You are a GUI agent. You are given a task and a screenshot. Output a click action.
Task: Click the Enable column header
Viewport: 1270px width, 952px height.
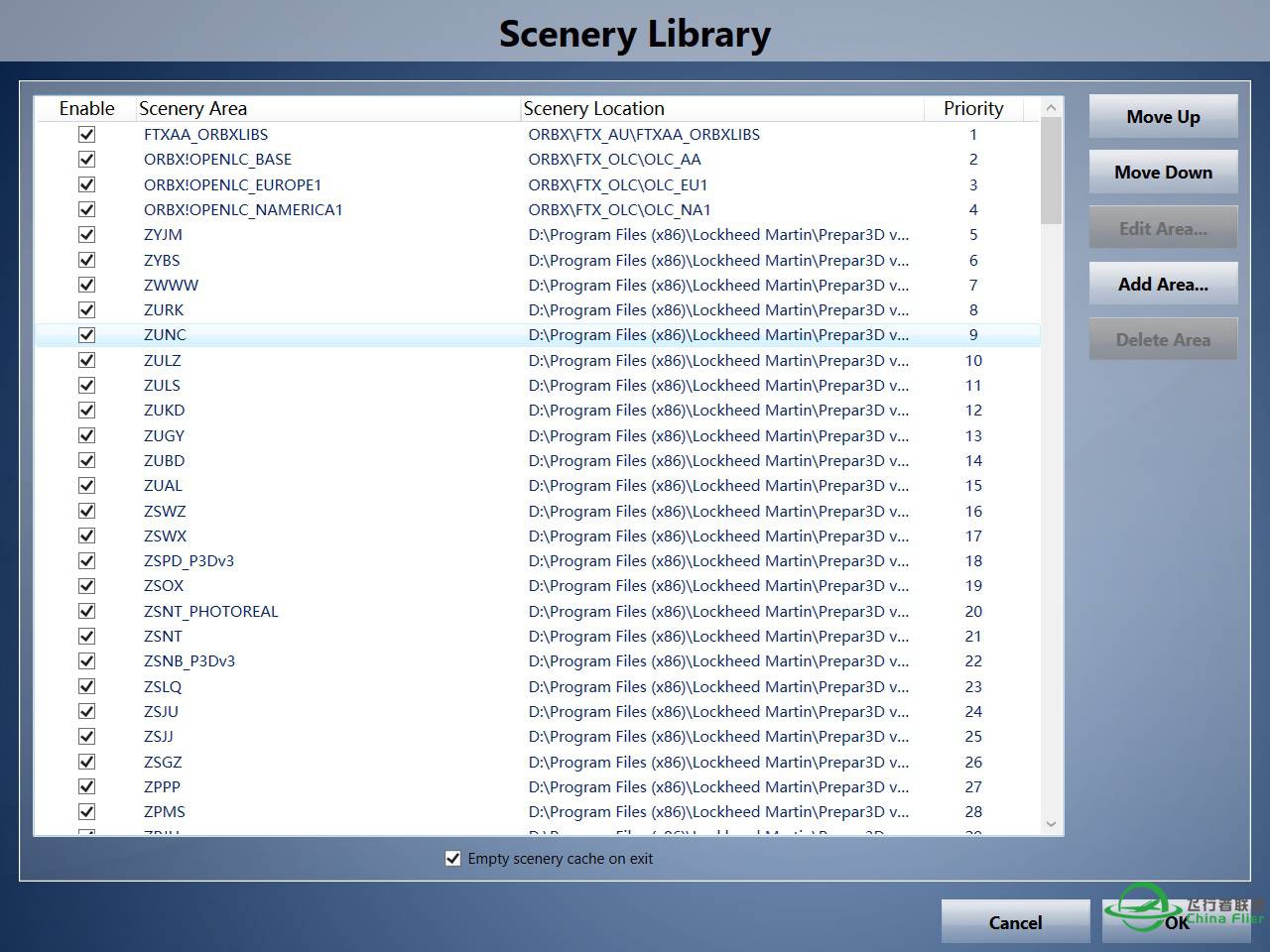pos(86,109)
